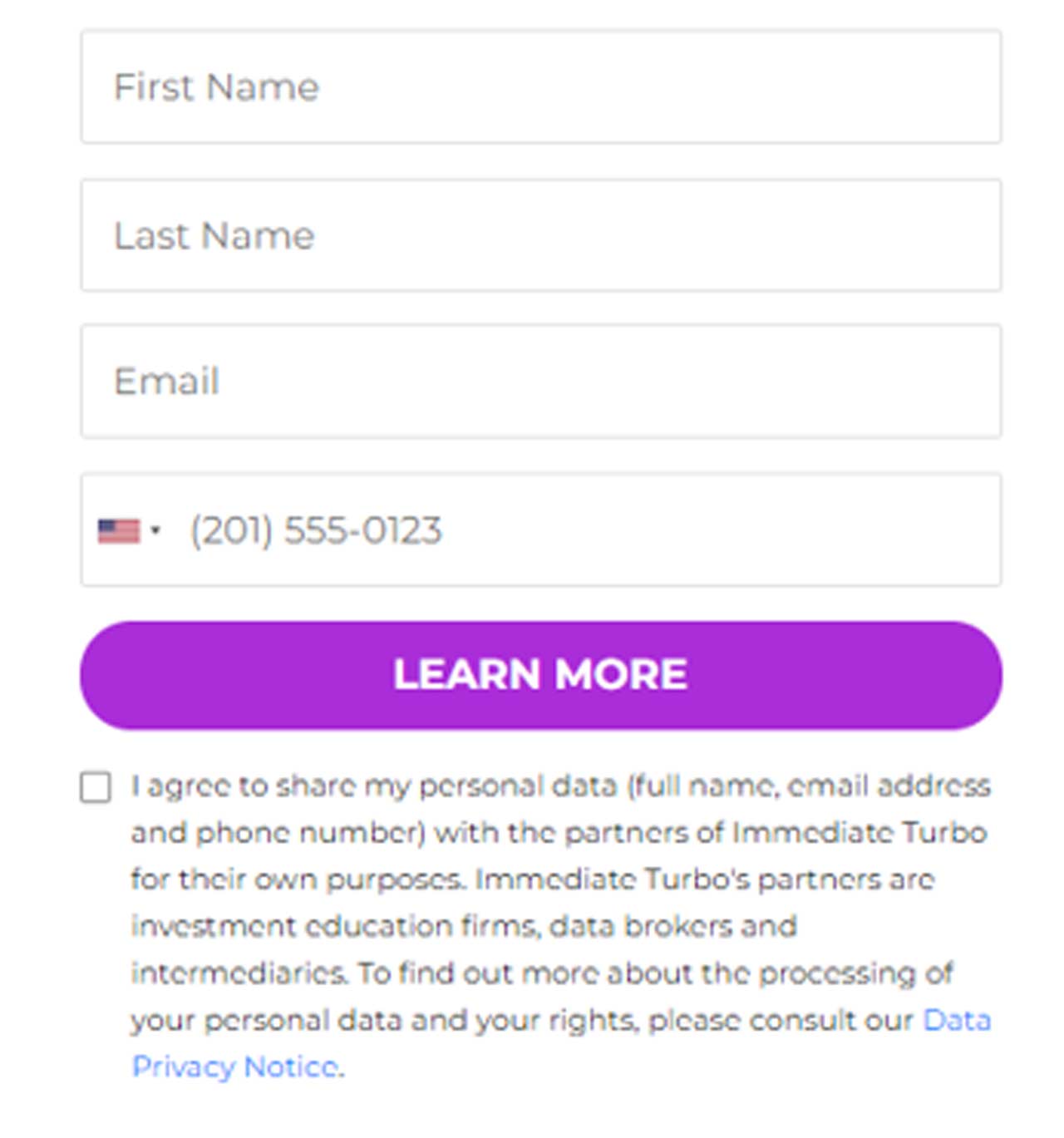The height and width of the screenshot is (1138, 1064).
Task: Click the 'First Name' placeholder text
Action: pyautogui.click(x=216, y=87)
